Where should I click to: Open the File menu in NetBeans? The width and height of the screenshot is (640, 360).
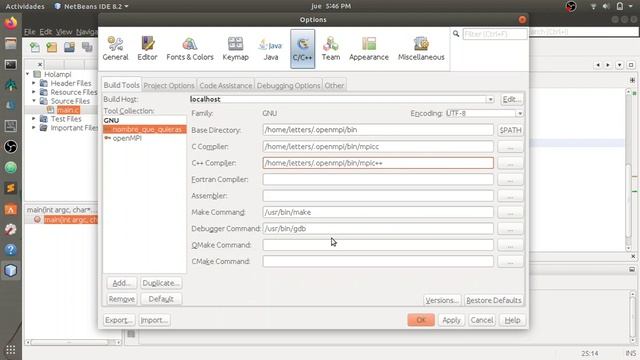tap(29, 31)
